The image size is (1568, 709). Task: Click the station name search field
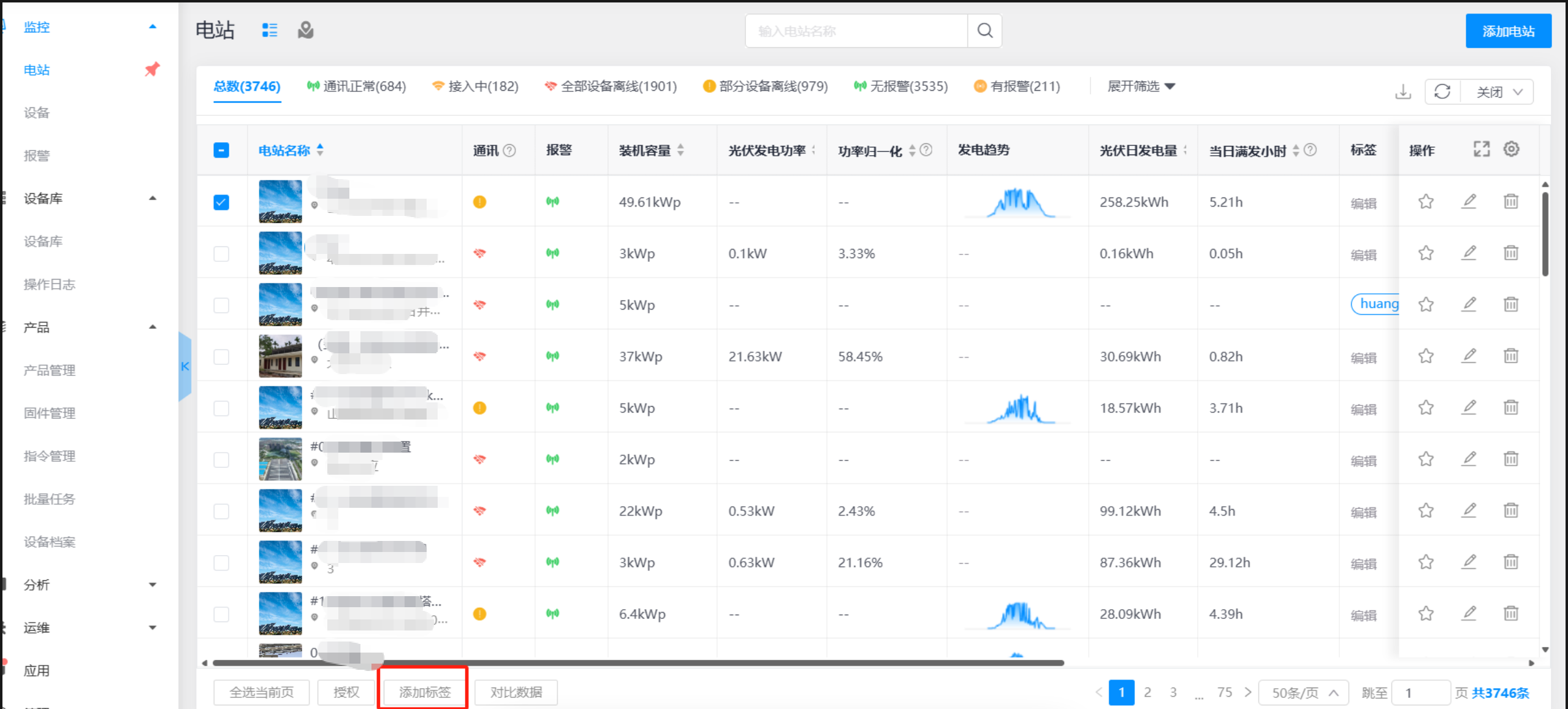pyautogui.click(x=856, y=31)
